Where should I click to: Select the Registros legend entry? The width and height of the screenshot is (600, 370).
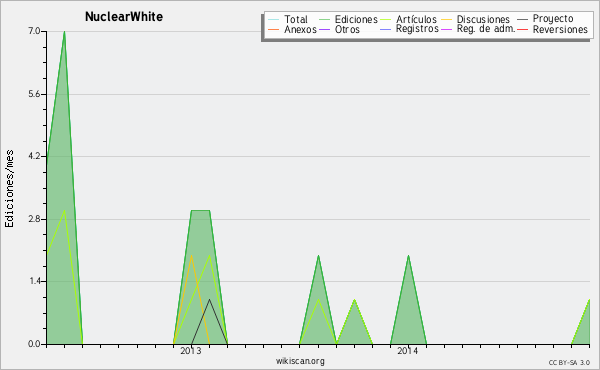tap(409, 29)
